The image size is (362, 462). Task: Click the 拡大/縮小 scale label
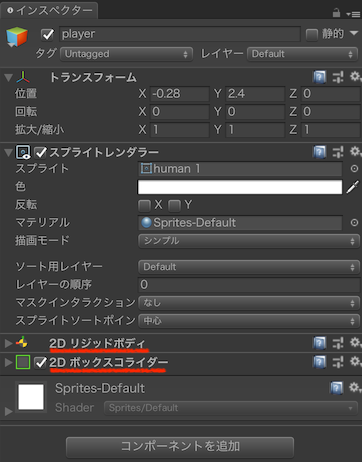pyautogui.click(x=40, y=130)
